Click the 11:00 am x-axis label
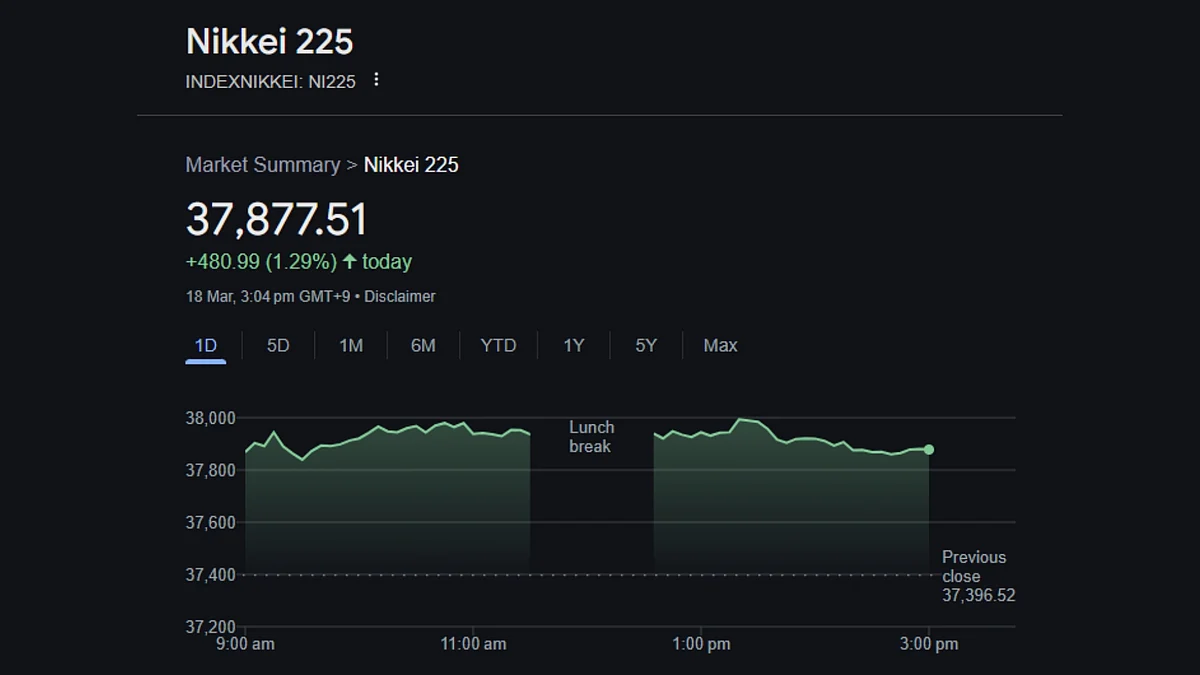The width and height of the screenshot is (1200, 675). coord(473,644)
